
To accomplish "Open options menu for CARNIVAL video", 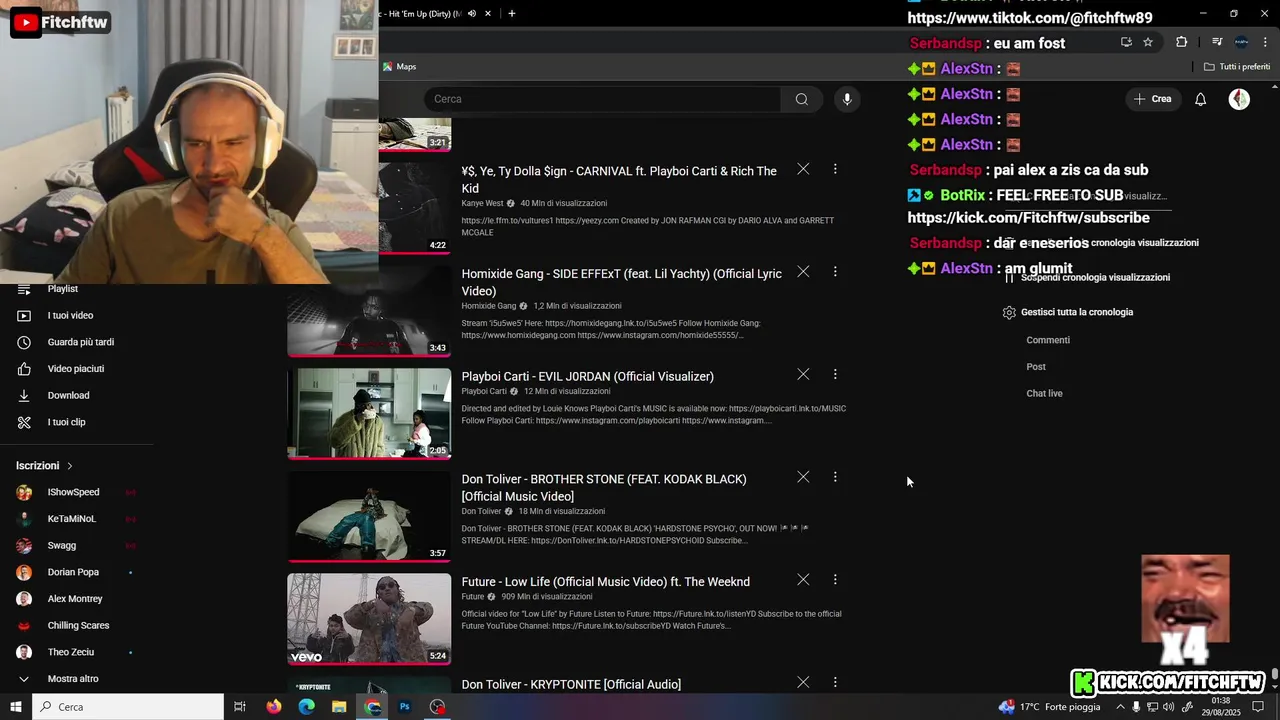I will (x=835, y=169).
